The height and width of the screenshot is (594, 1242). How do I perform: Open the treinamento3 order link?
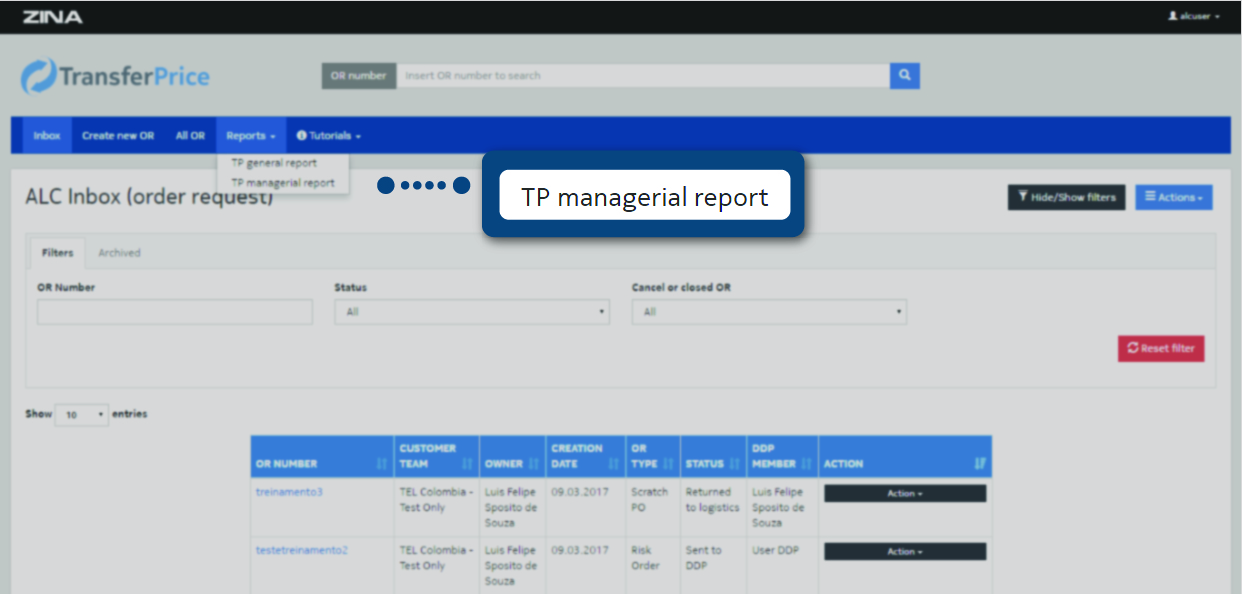tap(289, 493)
